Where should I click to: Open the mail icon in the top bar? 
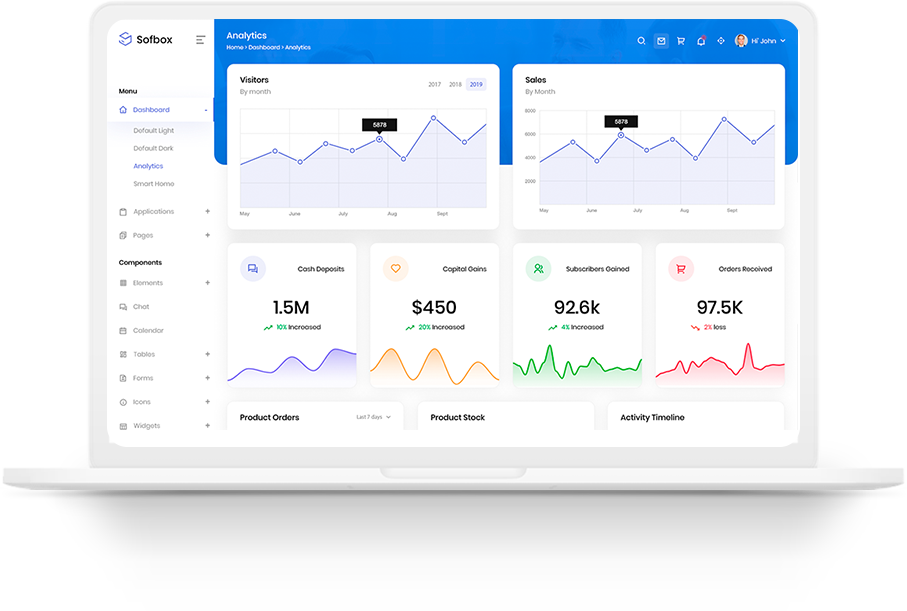point(661,41)
